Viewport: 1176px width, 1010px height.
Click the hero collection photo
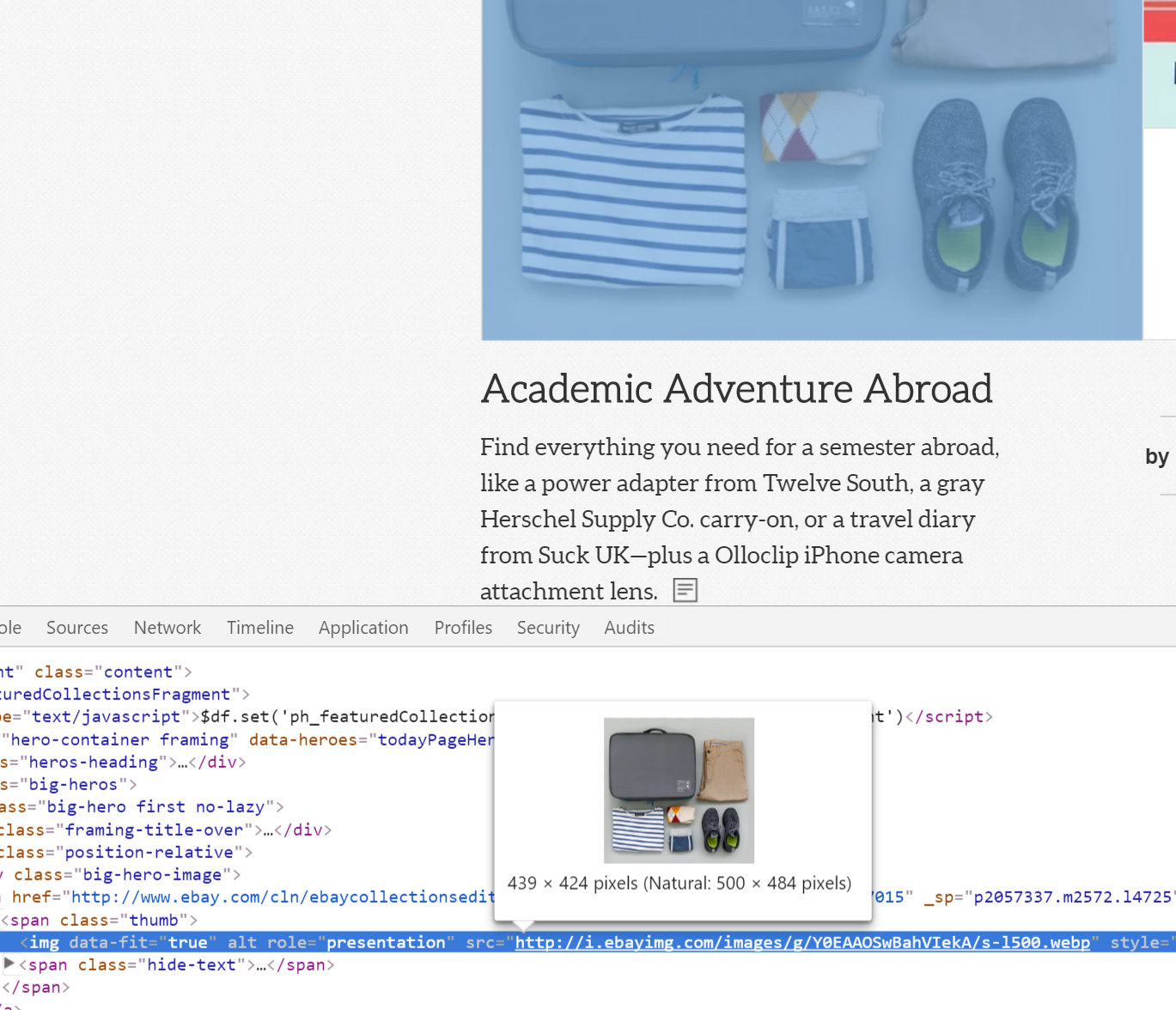pyautogui.click(x=812, y=170)
